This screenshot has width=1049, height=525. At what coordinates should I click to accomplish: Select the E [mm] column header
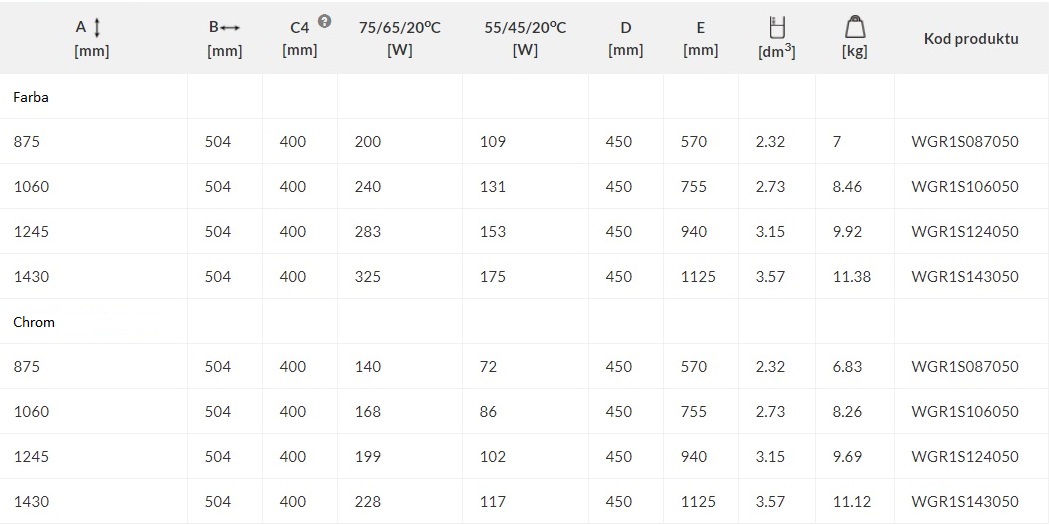700,38
